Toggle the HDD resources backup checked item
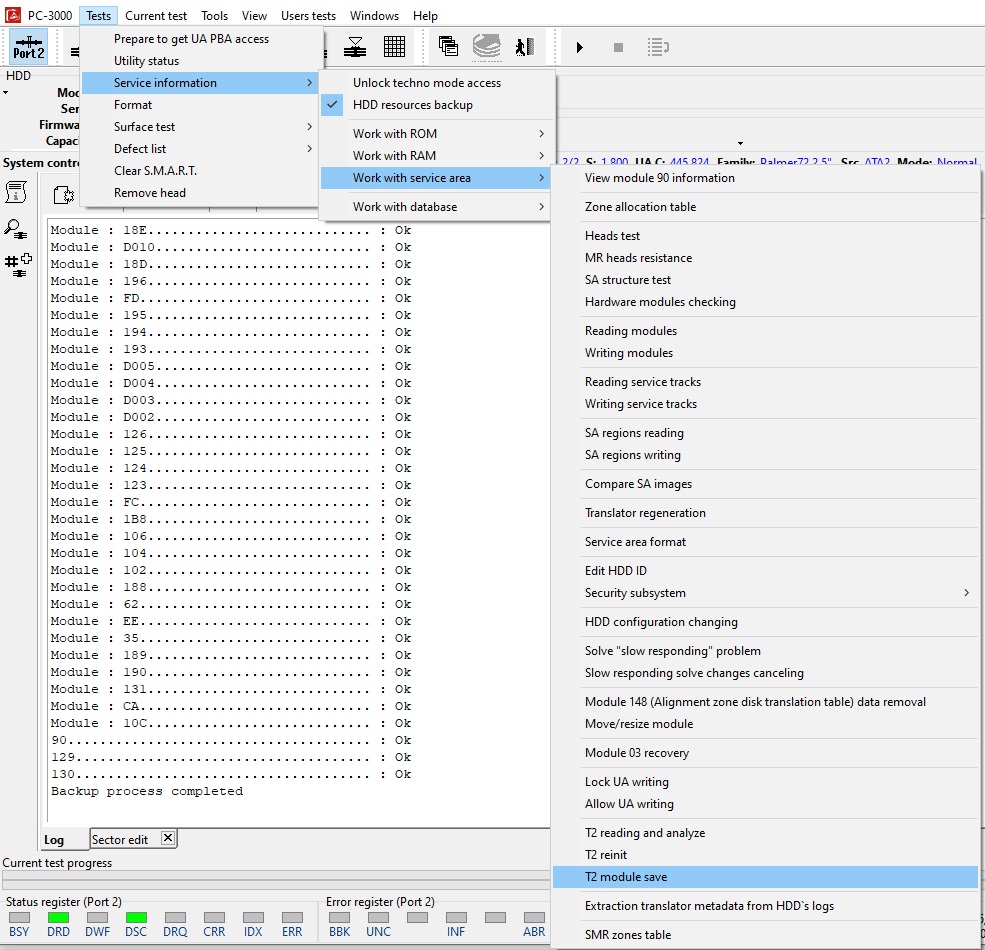This screenshot has height=950, width=985. (x=412, y=105)
